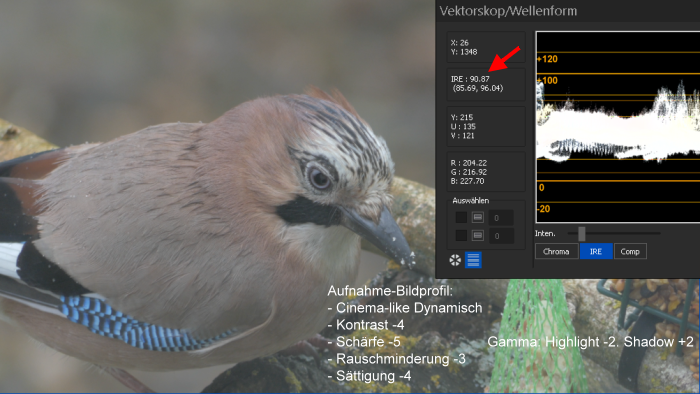Select the Comp display mode
700x394 pixels.
[x=630, y=251]
